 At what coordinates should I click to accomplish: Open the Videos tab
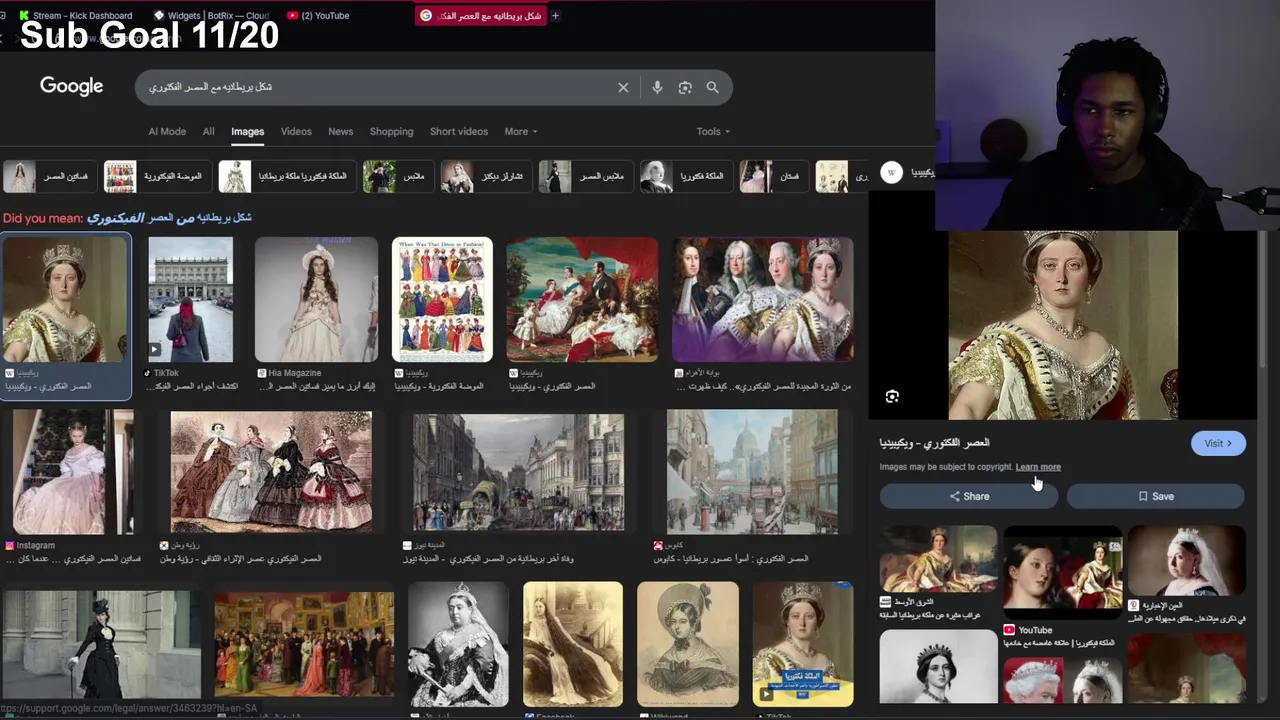296,132
